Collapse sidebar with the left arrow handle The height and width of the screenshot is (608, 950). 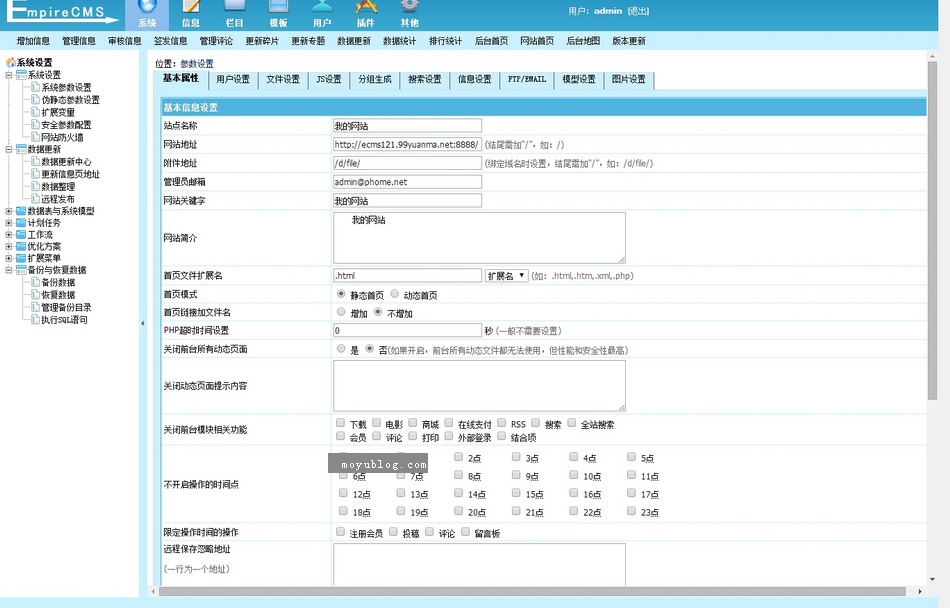142,323
